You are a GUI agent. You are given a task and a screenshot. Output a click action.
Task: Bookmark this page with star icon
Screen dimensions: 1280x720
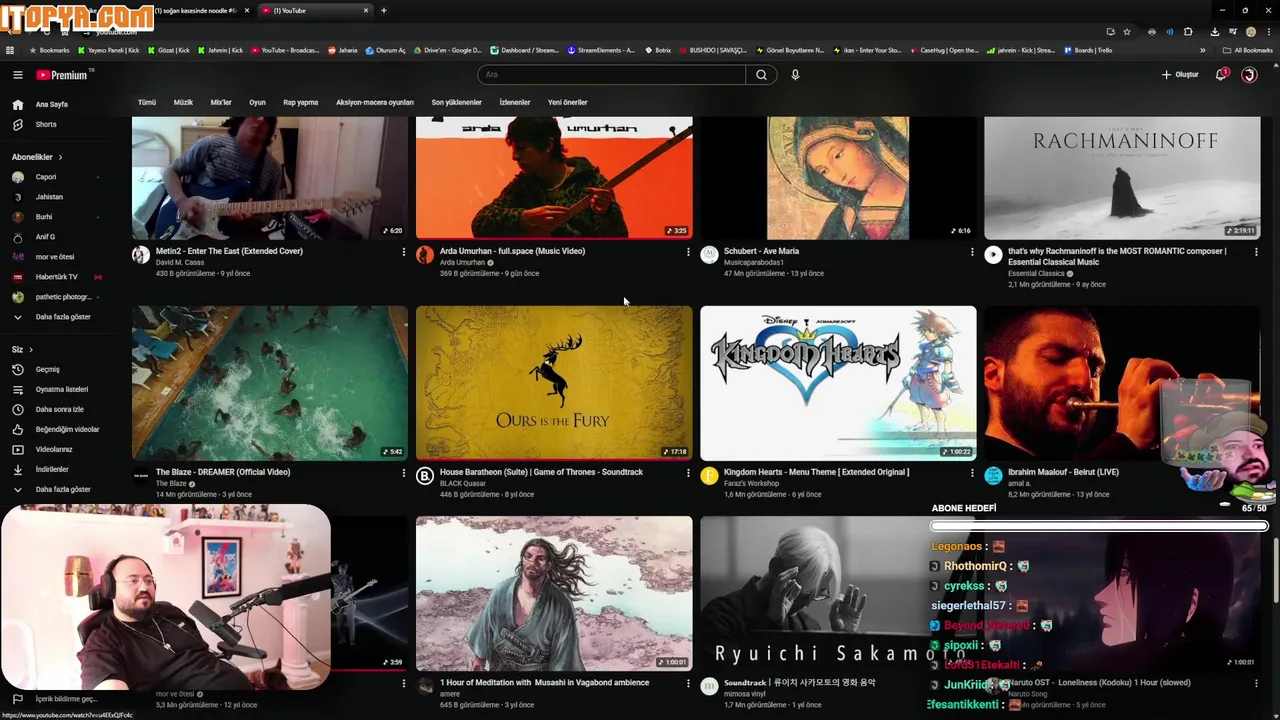[x=1127, y=31]
